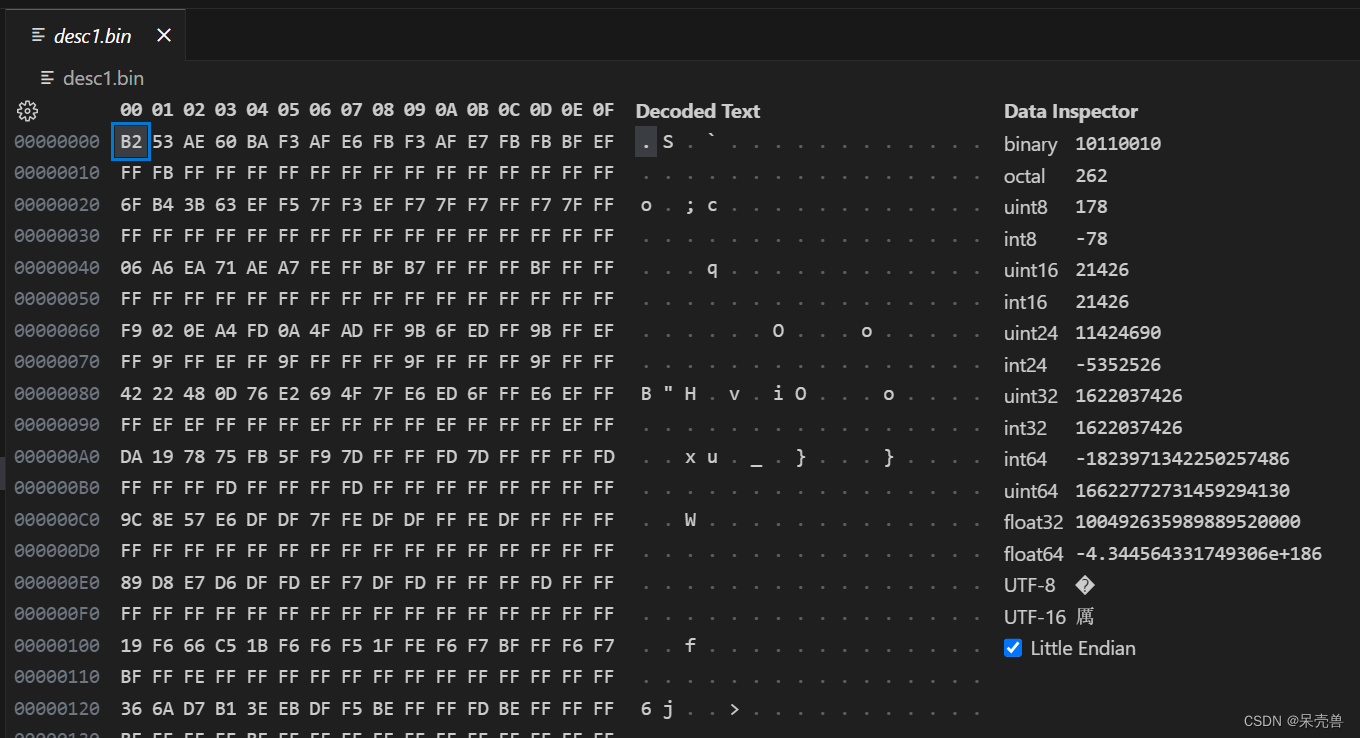Select byte 9C in row 000000C0
The width and height of the screenshot is (1360, 738).
[x=131, y=520]
